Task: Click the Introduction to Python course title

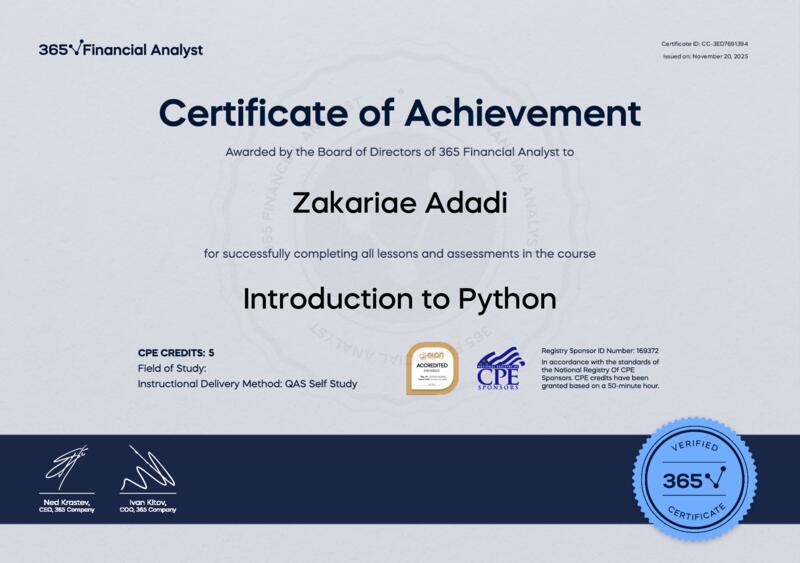Action: 400,299
